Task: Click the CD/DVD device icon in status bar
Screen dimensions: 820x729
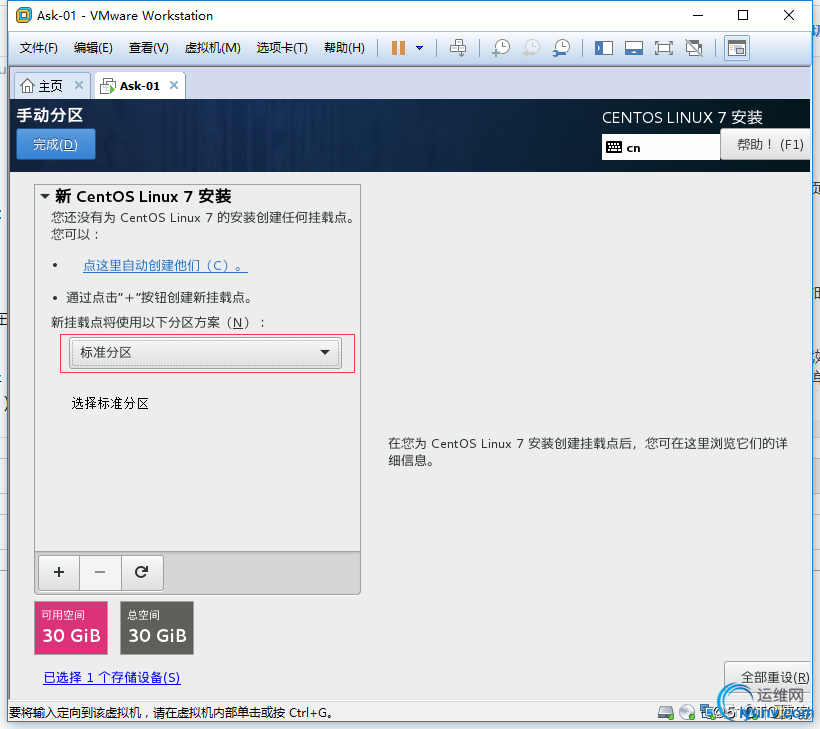Action: tap(687, 712)
